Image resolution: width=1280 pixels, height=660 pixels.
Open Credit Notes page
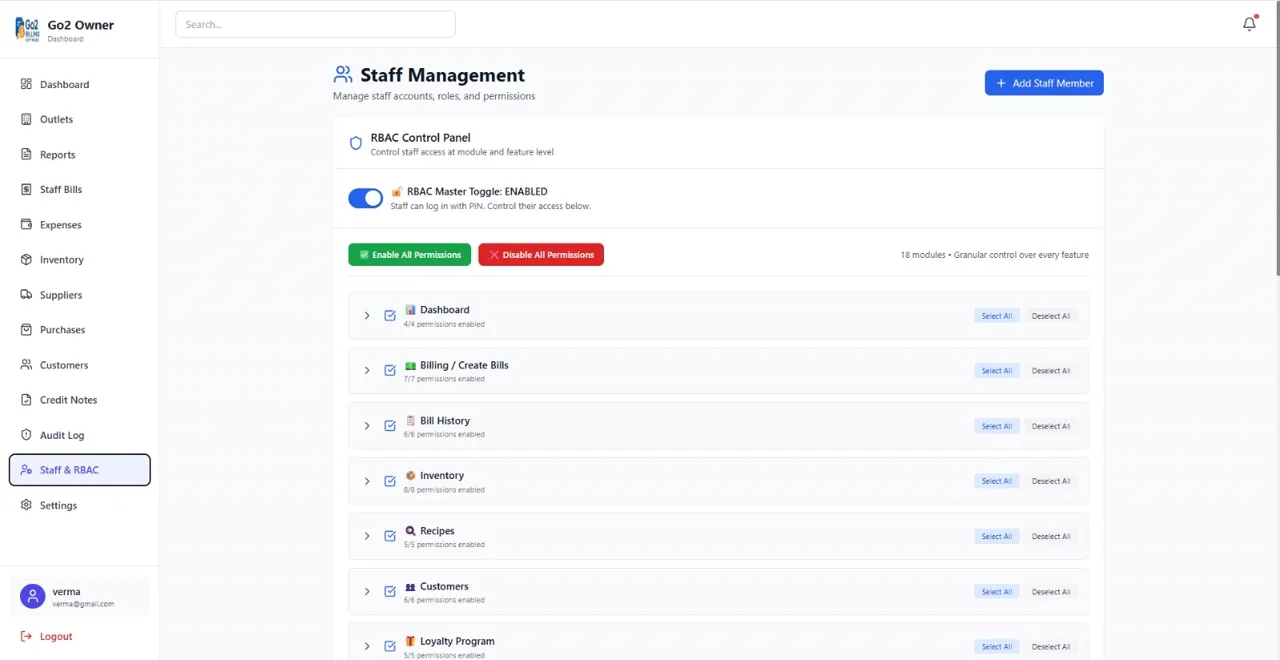pos(80,399)
